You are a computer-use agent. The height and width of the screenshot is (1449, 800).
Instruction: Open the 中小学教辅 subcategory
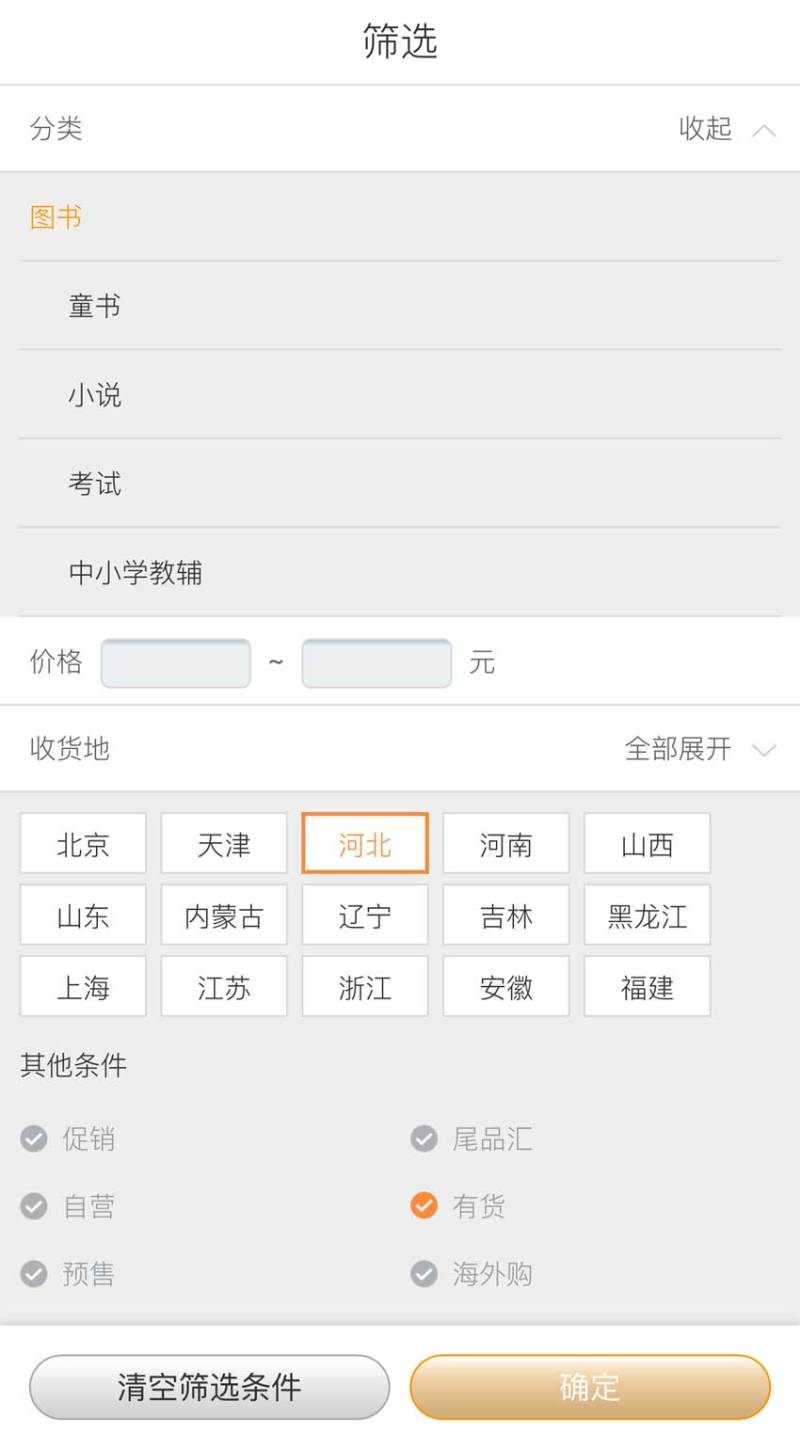click(134, 573)
